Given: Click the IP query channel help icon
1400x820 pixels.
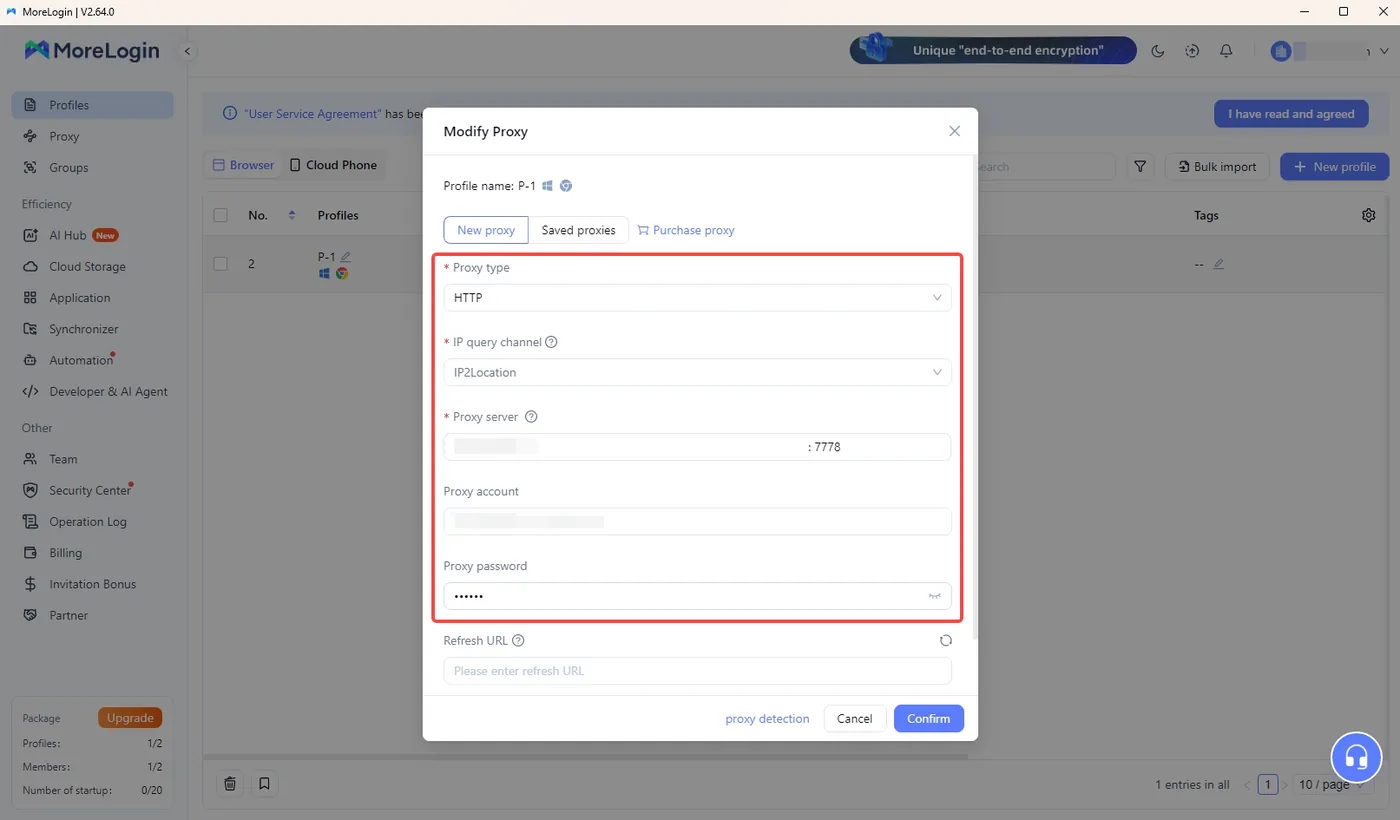Looking at the screenshot, I should (551, 342).
